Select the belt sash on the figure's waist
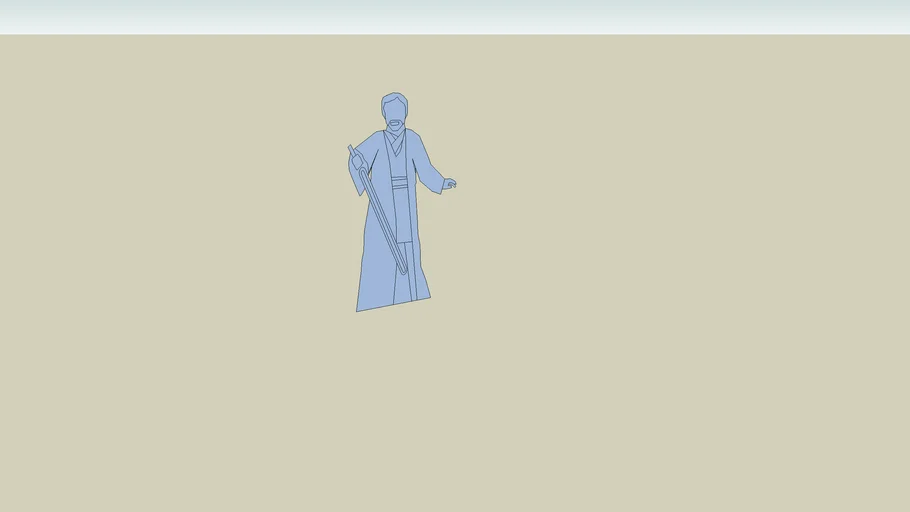 (x=399, y=183)
